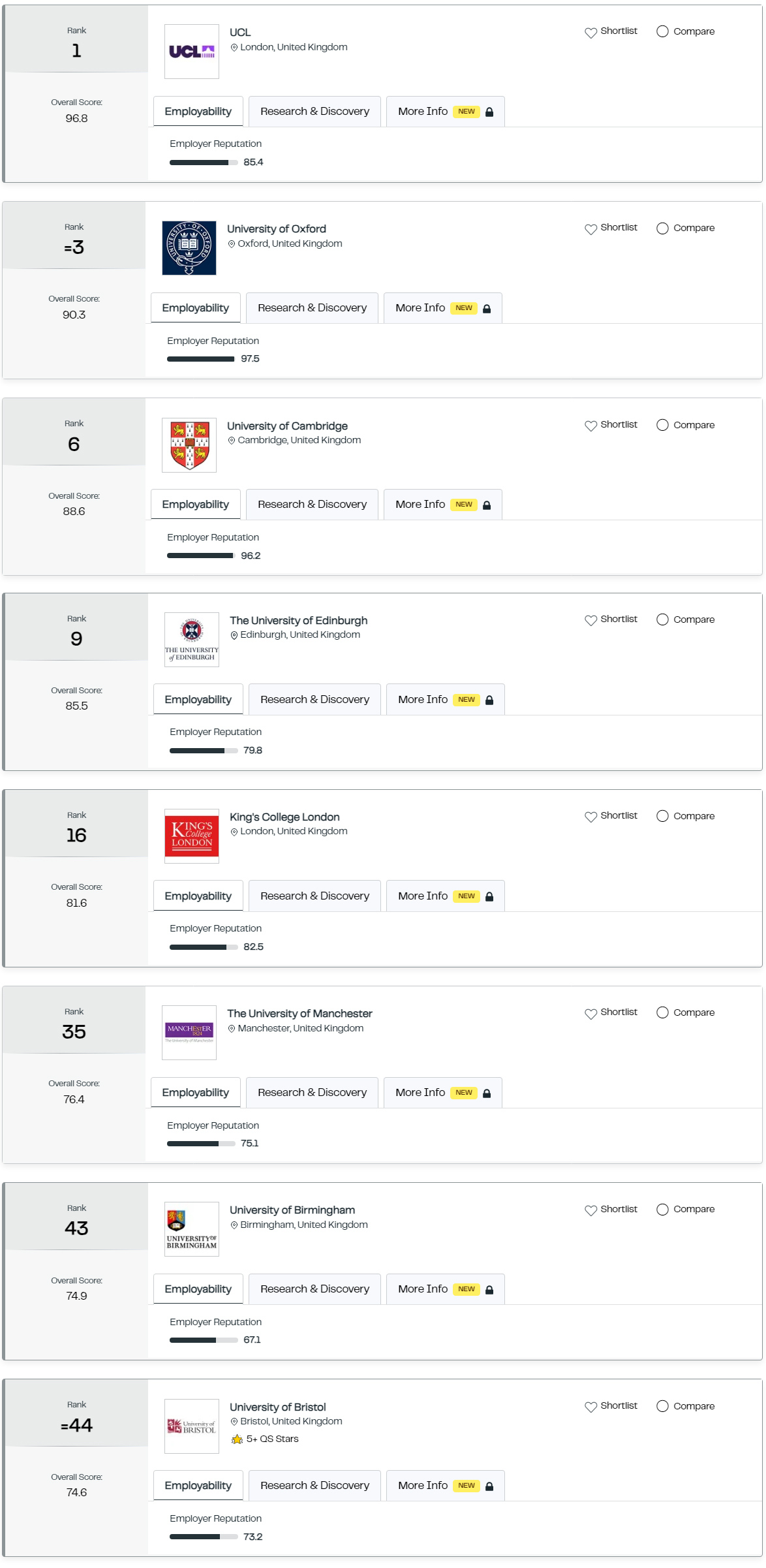Shortlist University of Oxford via heart icon
This screenshot has height=1568, width=766.
pyautogui.click(x=590, y=229)
